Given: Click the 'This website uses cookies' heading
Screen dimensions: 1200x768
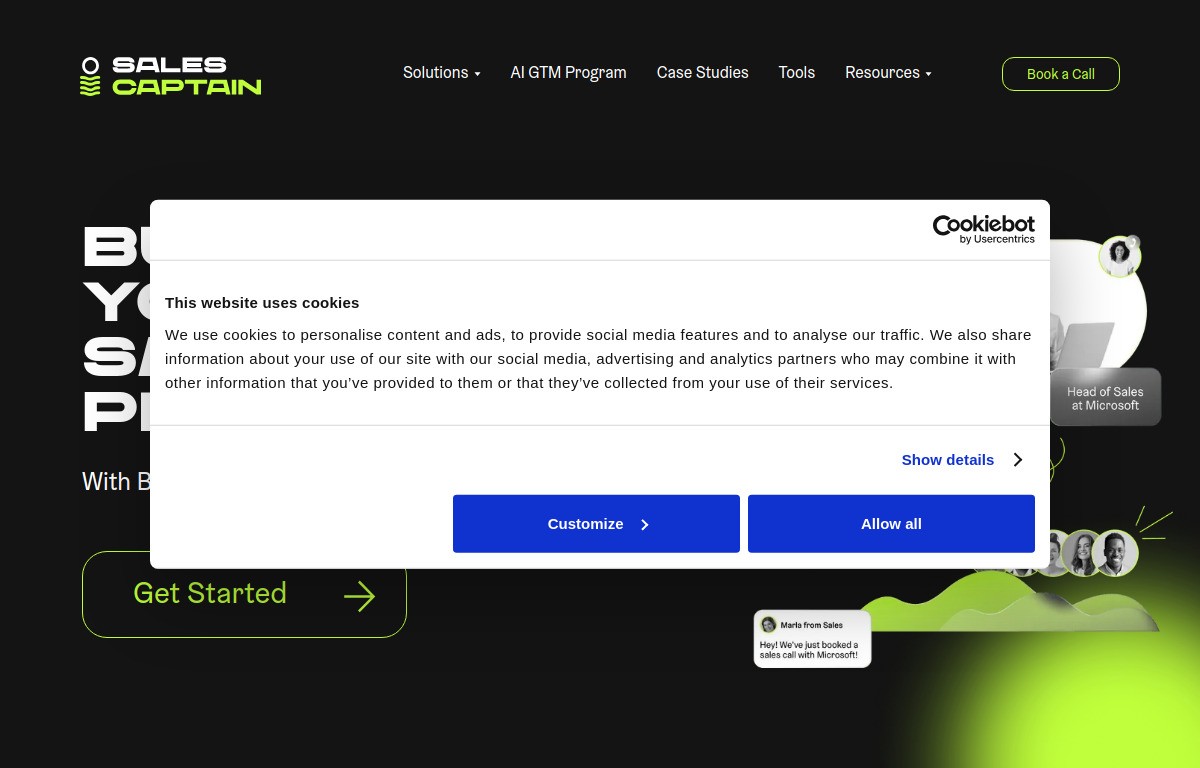Looking at the screenshot, I should tap(262, 303).
